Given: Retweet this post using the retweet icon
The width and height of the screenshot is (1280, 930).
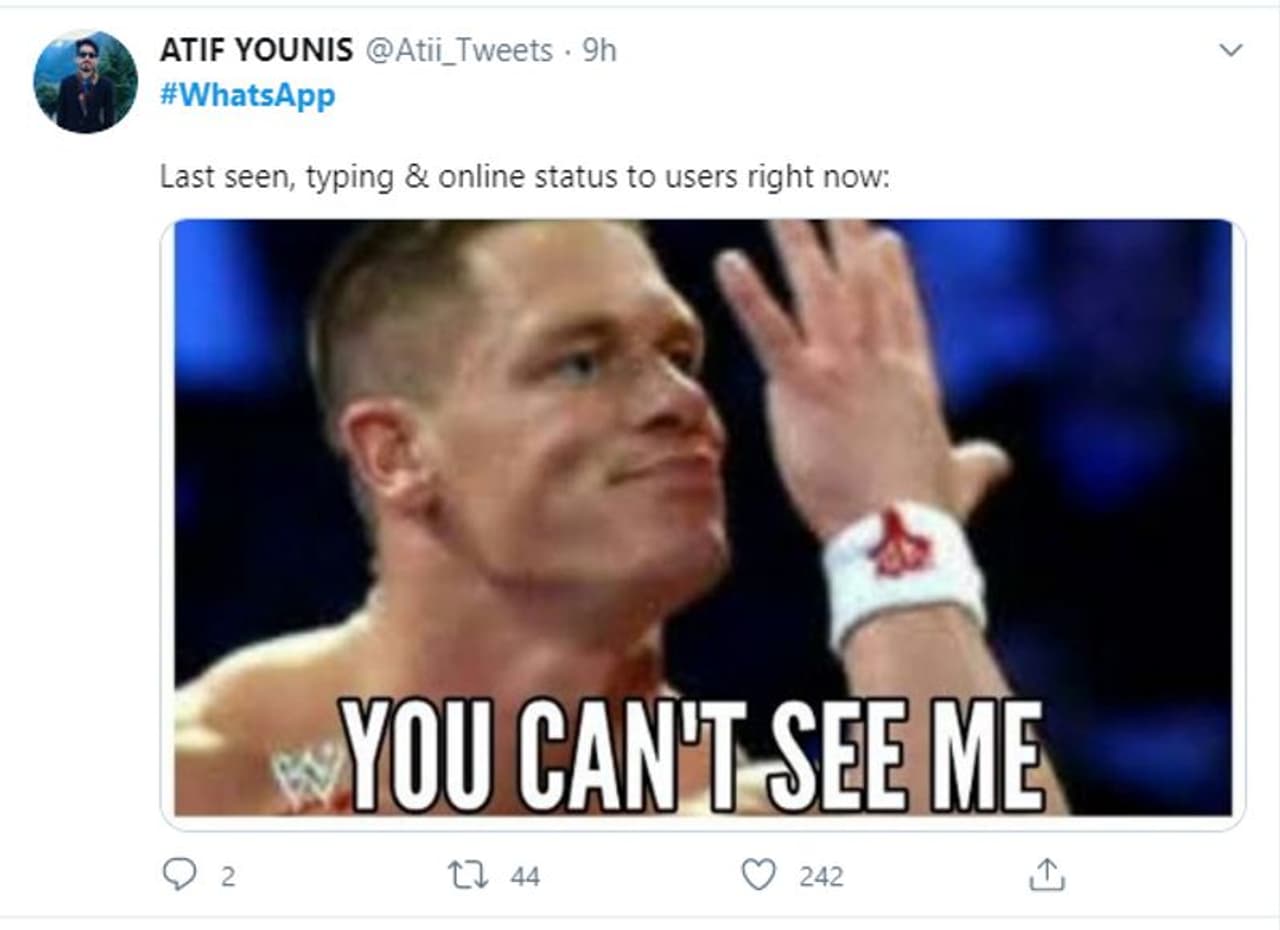Looking at the screenshot, I should pos(468,876).
